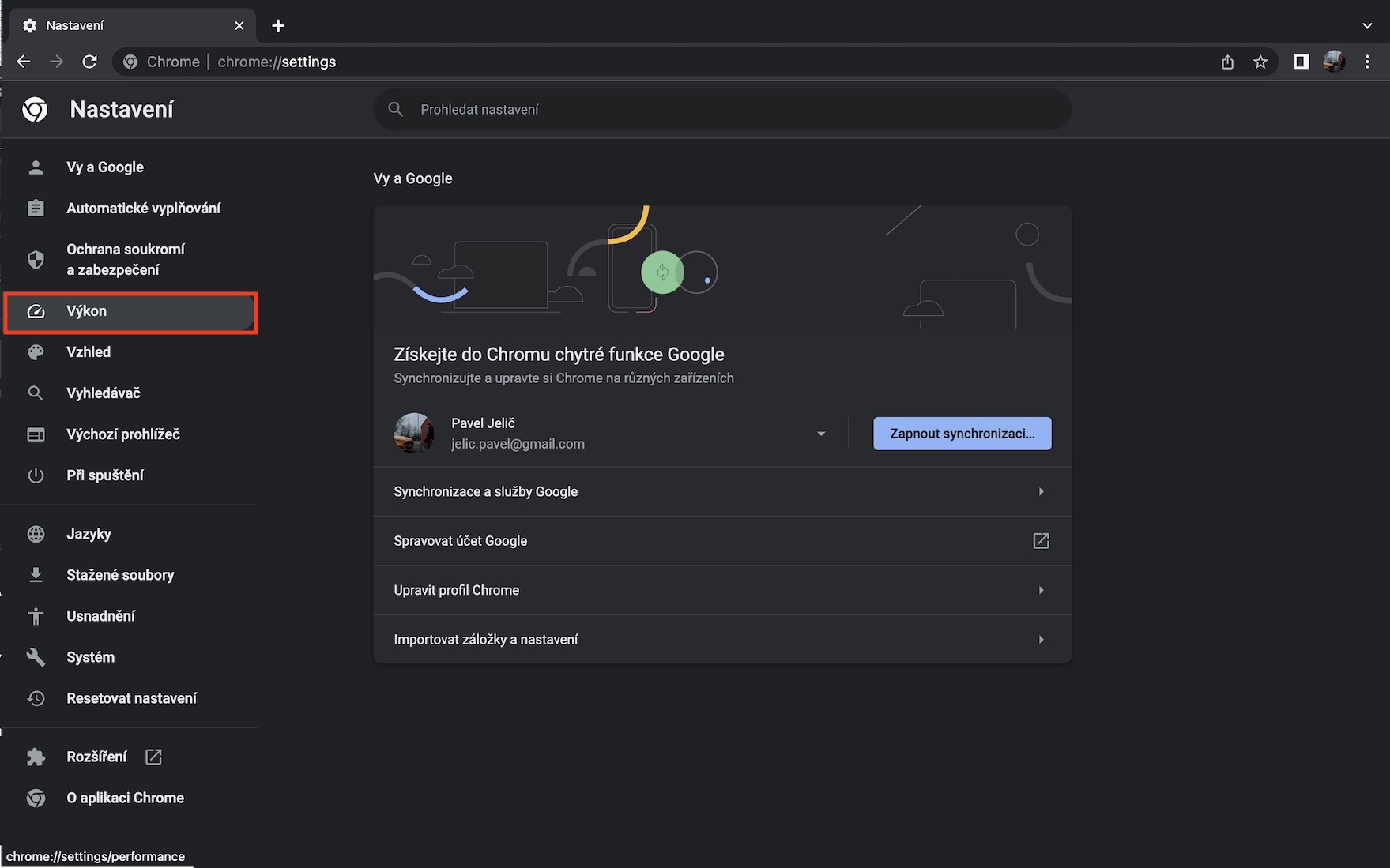Click the globe icon for Jazyky
The image size is (1390, 868).
(36, 534)
